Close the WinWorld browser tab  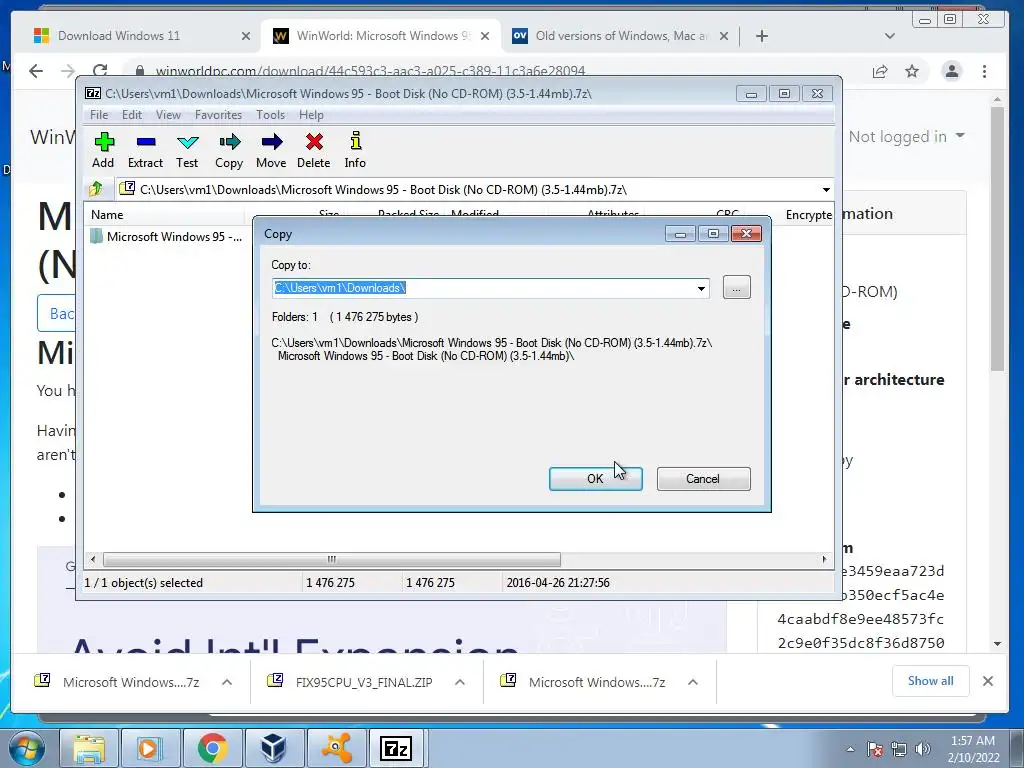coord(485,37)
